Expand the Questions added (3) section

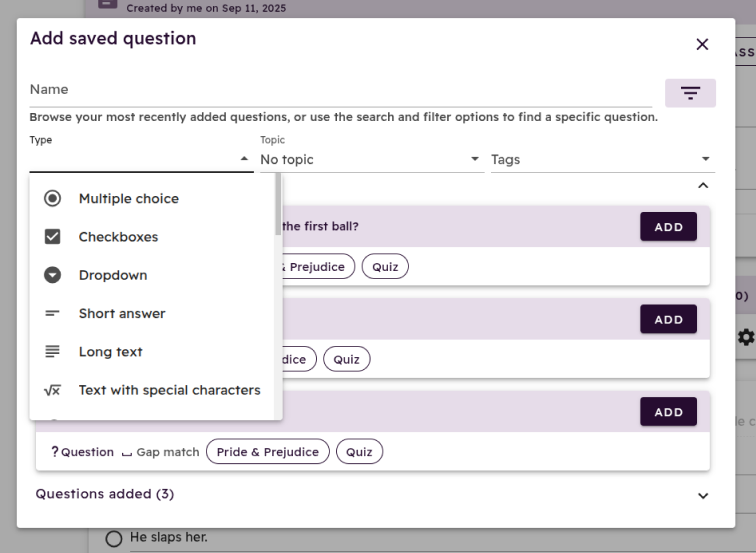[x=703, y=496]
